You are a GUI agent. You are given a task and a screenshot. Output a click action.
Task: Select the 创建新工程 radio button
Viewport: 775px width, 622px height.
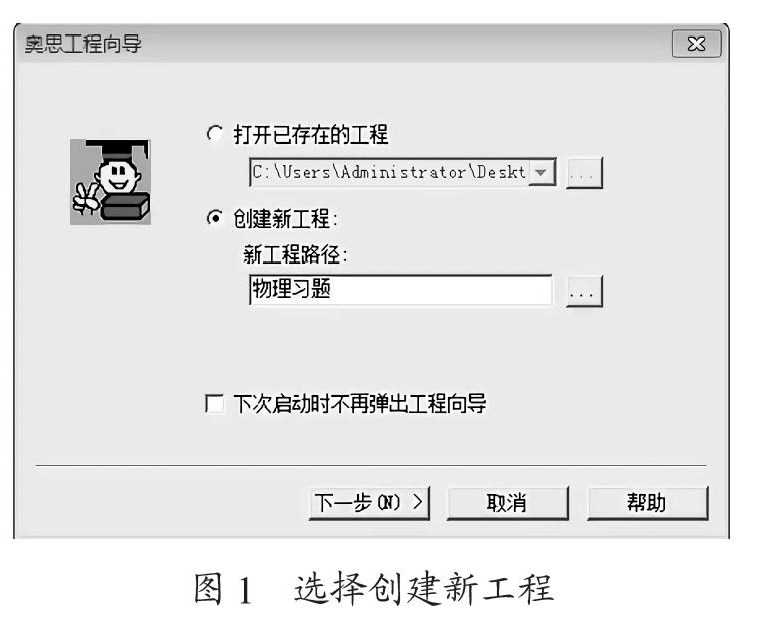pos(214,218)
